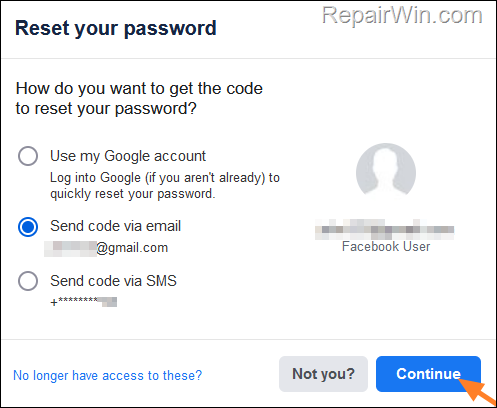The image size is (497, 408).
Task: Click the Facebook User caption
Action: [386, 247]
